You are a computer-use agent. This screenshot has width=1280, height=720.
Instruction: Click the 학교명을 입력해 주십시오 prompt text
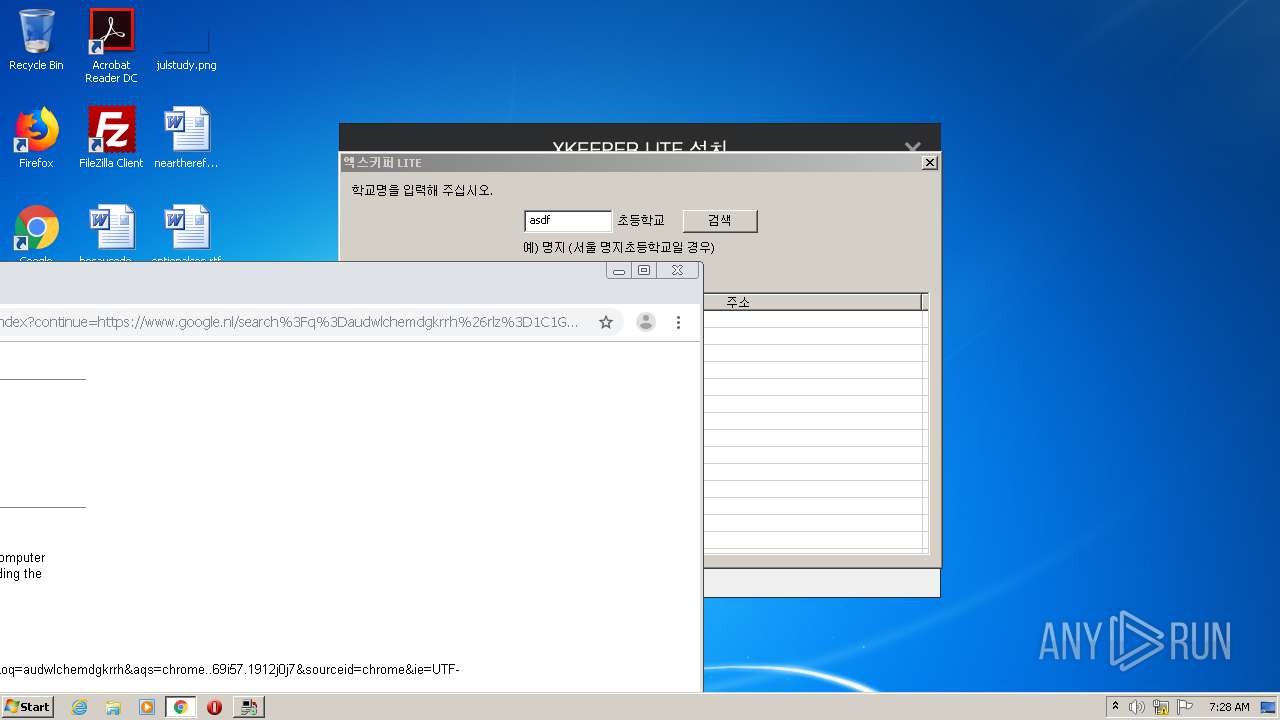pyautogui.click(x=422, y=190)
